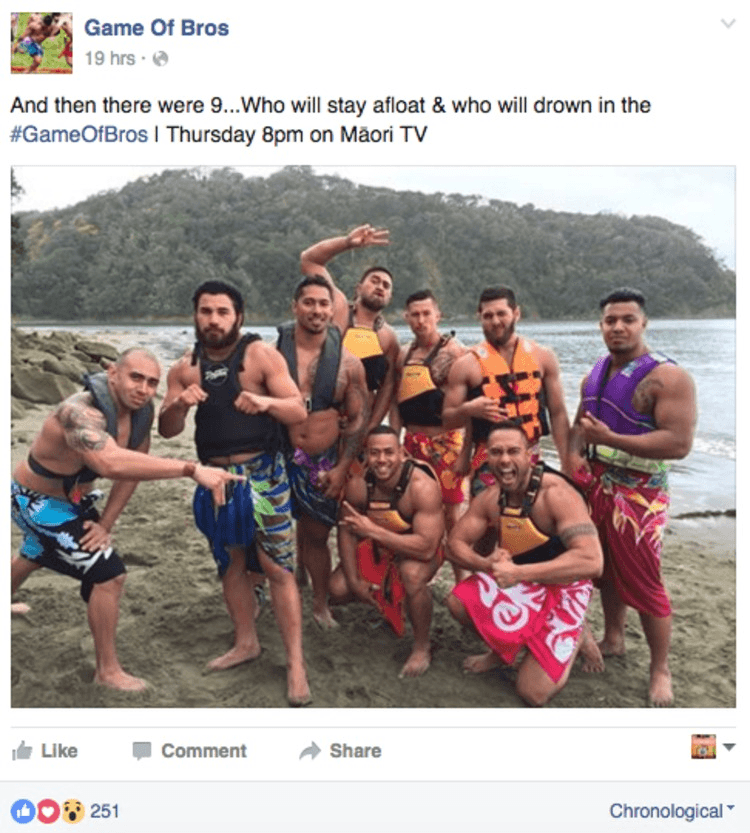Screen dimensions: 750x833
Task: Open the 251 reactions count
Action: [x=104, y=811]
